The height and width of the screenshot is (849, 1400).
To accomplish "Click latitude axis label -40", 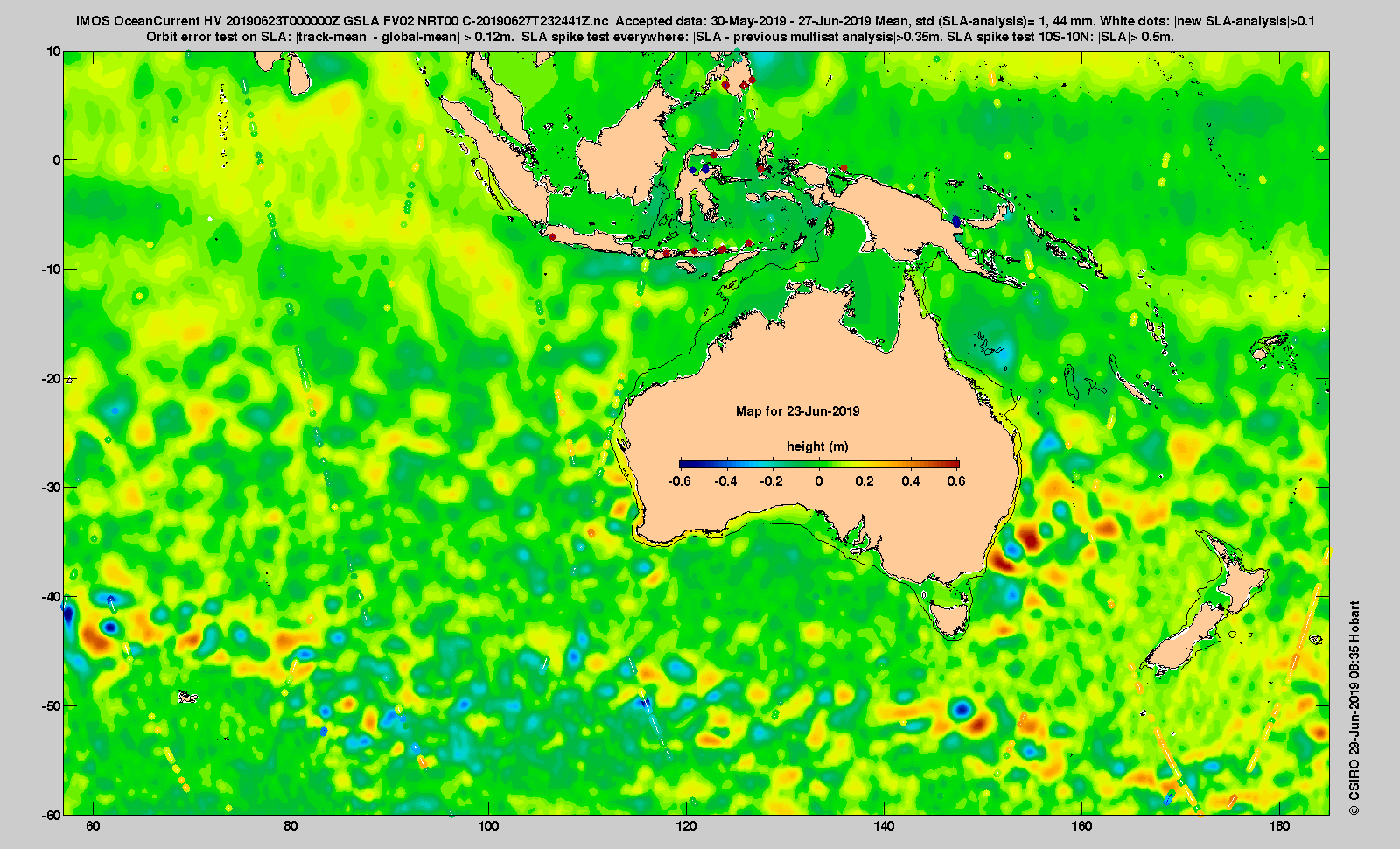I will click(52, 596).
